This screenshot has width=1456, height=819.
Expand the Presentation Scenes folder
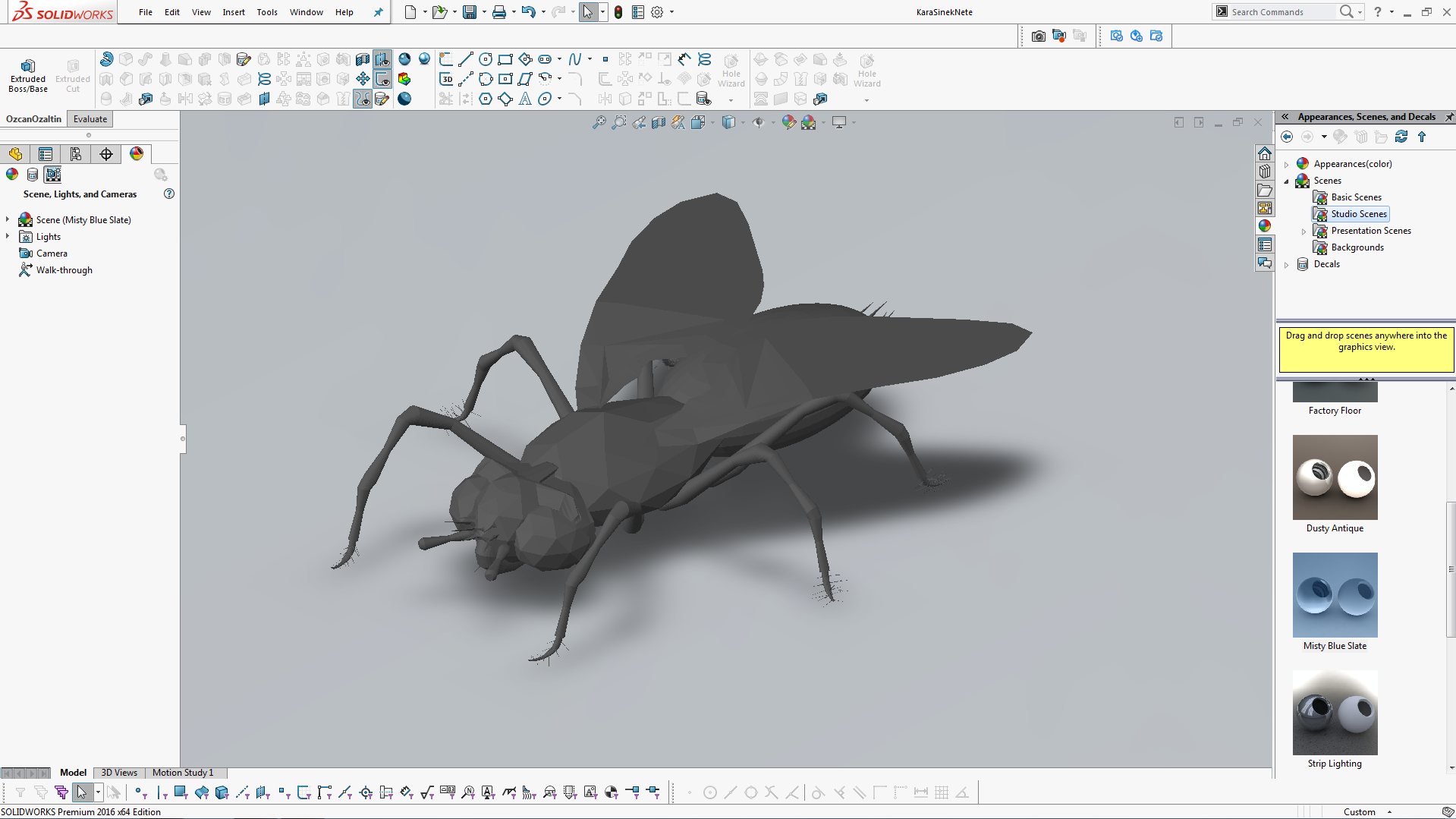coord(1304,231)
